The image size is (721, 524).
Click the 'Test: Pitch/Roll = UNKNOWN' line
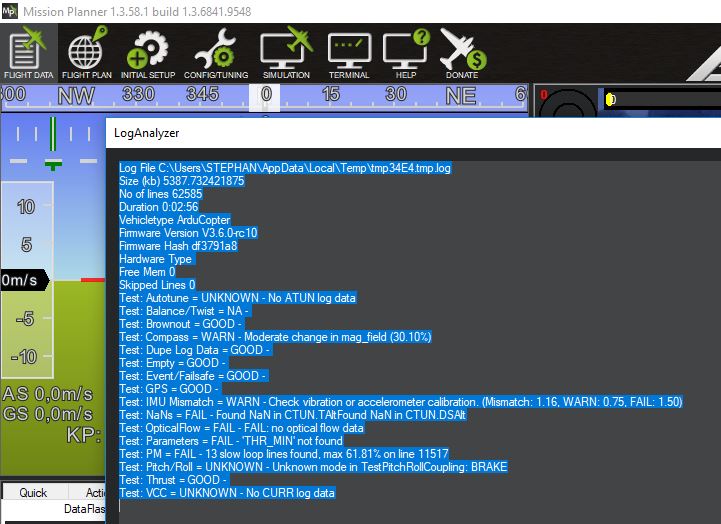(313, 467)
